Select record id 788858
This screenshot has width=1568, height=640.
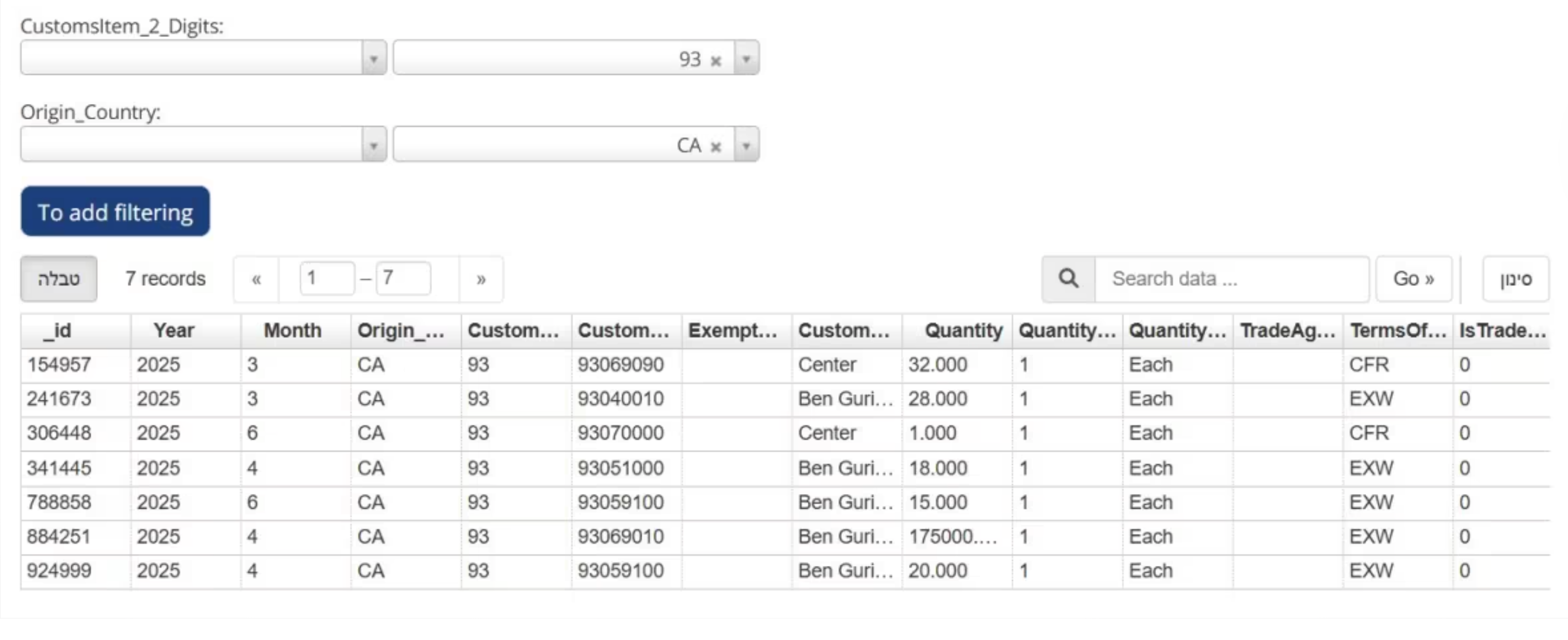click(59, 503)
